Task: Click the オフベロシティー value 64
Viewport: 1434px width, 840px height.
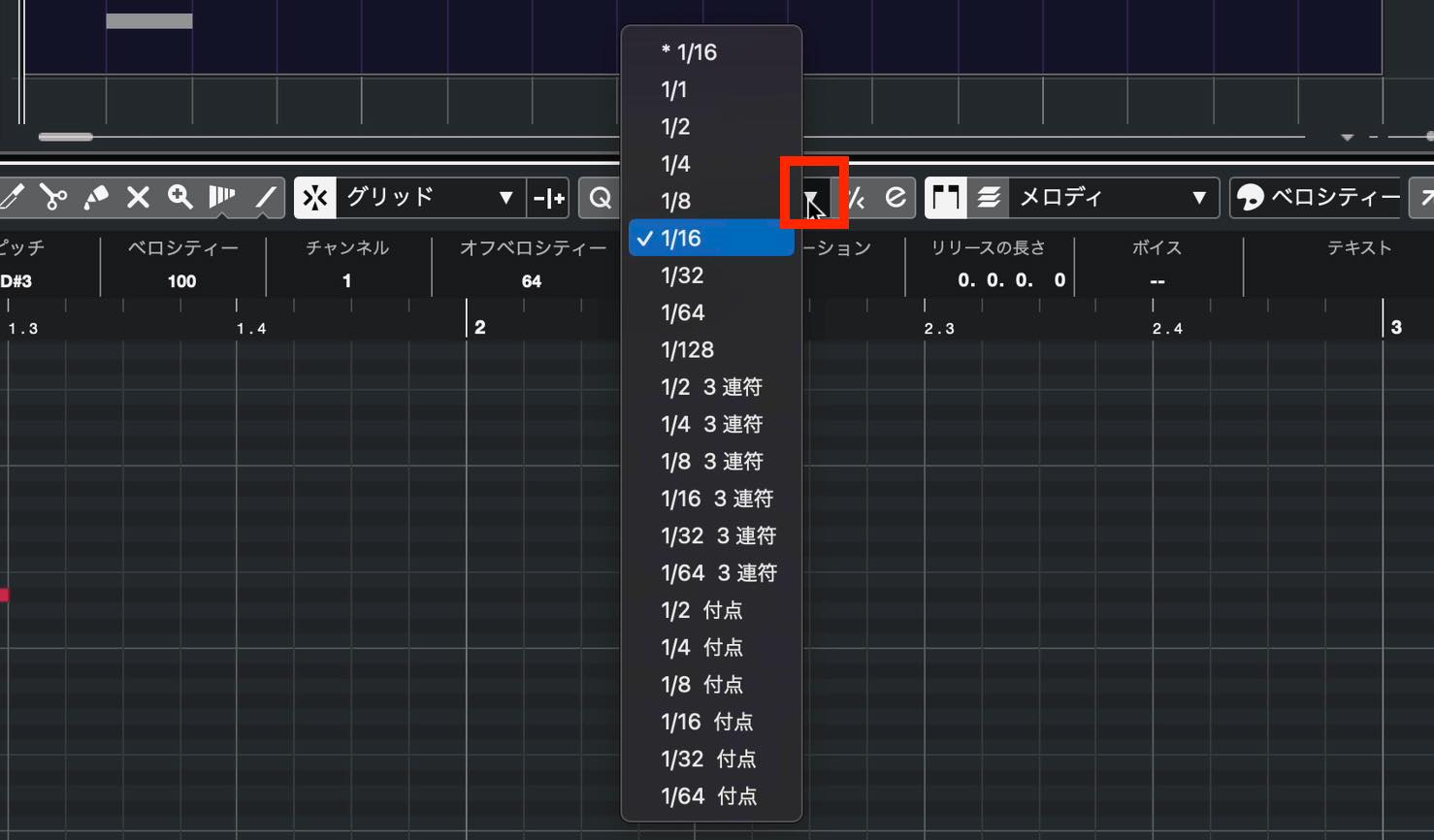Action: click(532, 281)
